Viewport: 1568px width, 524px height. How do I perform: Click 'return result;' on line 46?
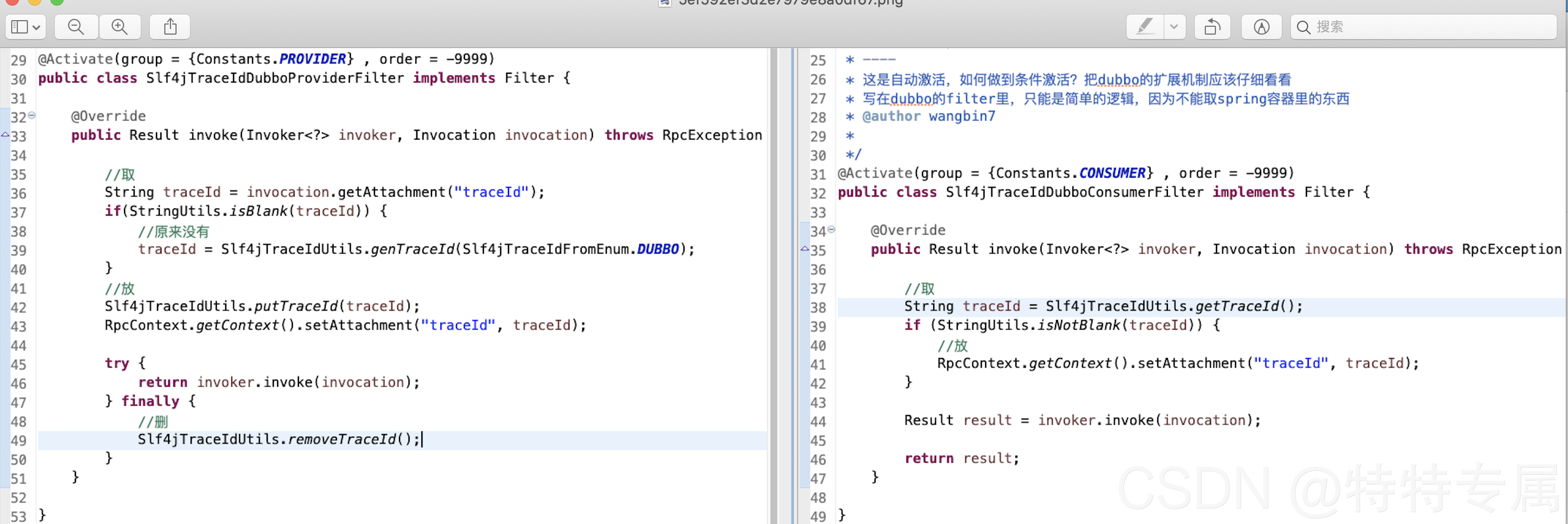click(962, 458)
